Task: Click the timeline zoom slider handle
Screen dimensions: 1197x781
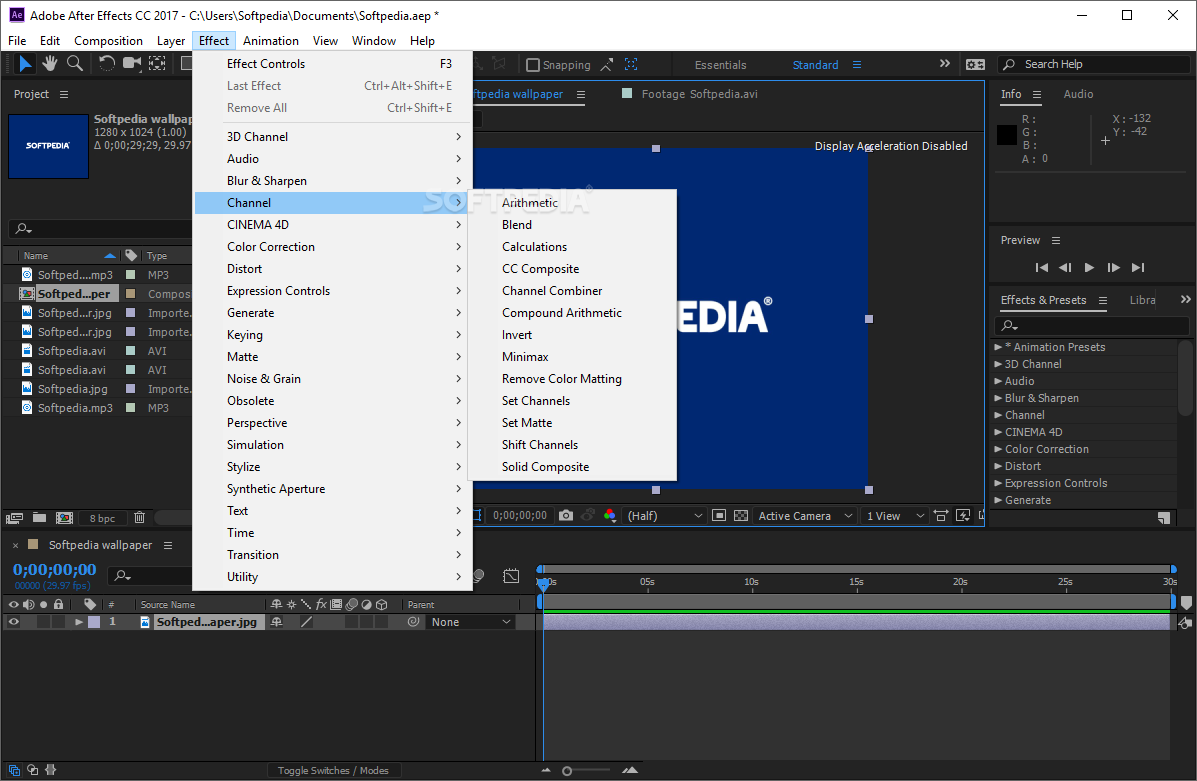Action: 567,771
